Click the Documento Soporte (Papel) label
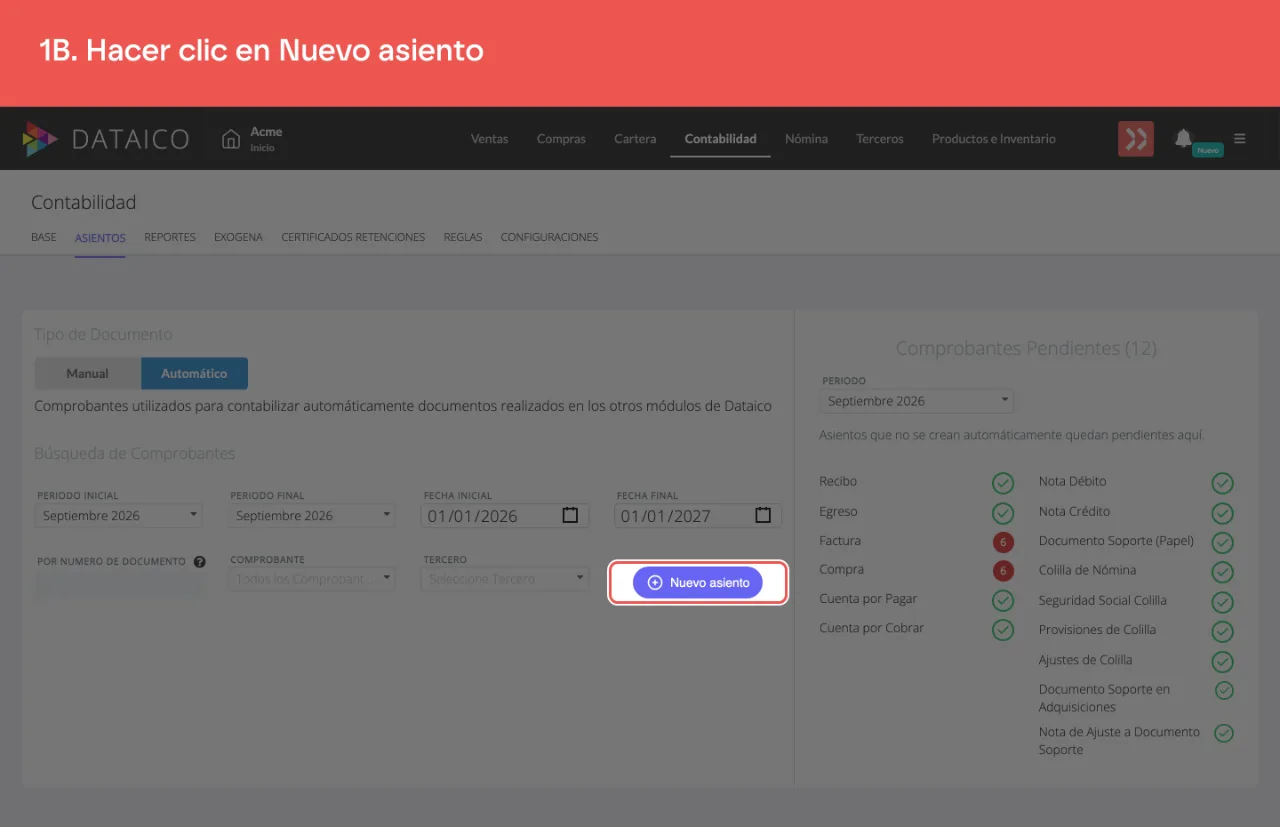Image resolution: width=1280 pixels, height=827 pixels. [x=1116, y=540]
